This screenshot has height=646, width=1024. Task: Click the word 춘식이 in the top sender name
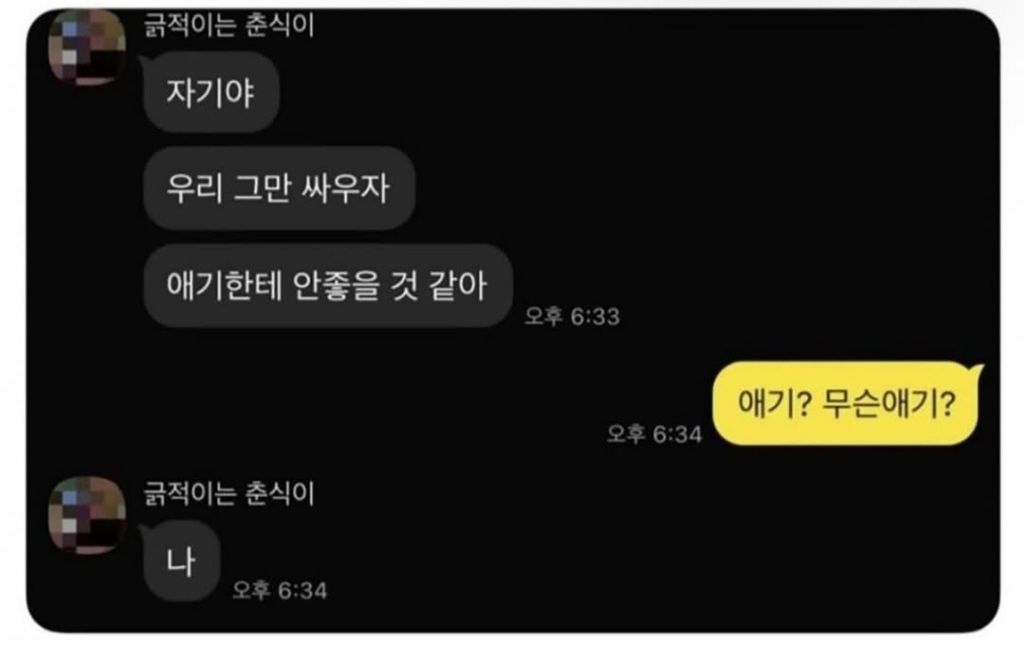click(x=280, y=25)
